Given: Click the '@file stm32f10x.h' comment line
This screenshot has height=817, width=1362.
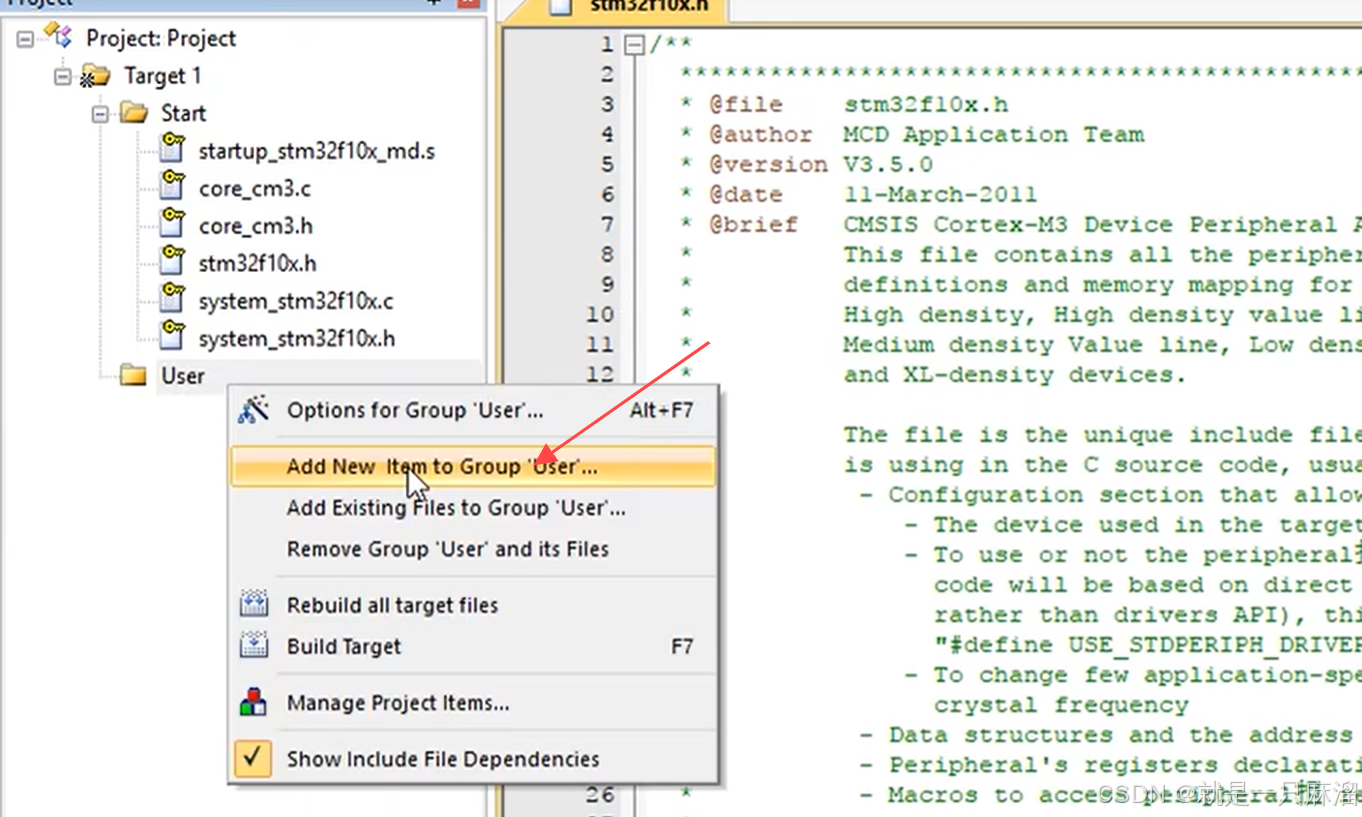Looking at the screenshot, I should click(859, 104).
